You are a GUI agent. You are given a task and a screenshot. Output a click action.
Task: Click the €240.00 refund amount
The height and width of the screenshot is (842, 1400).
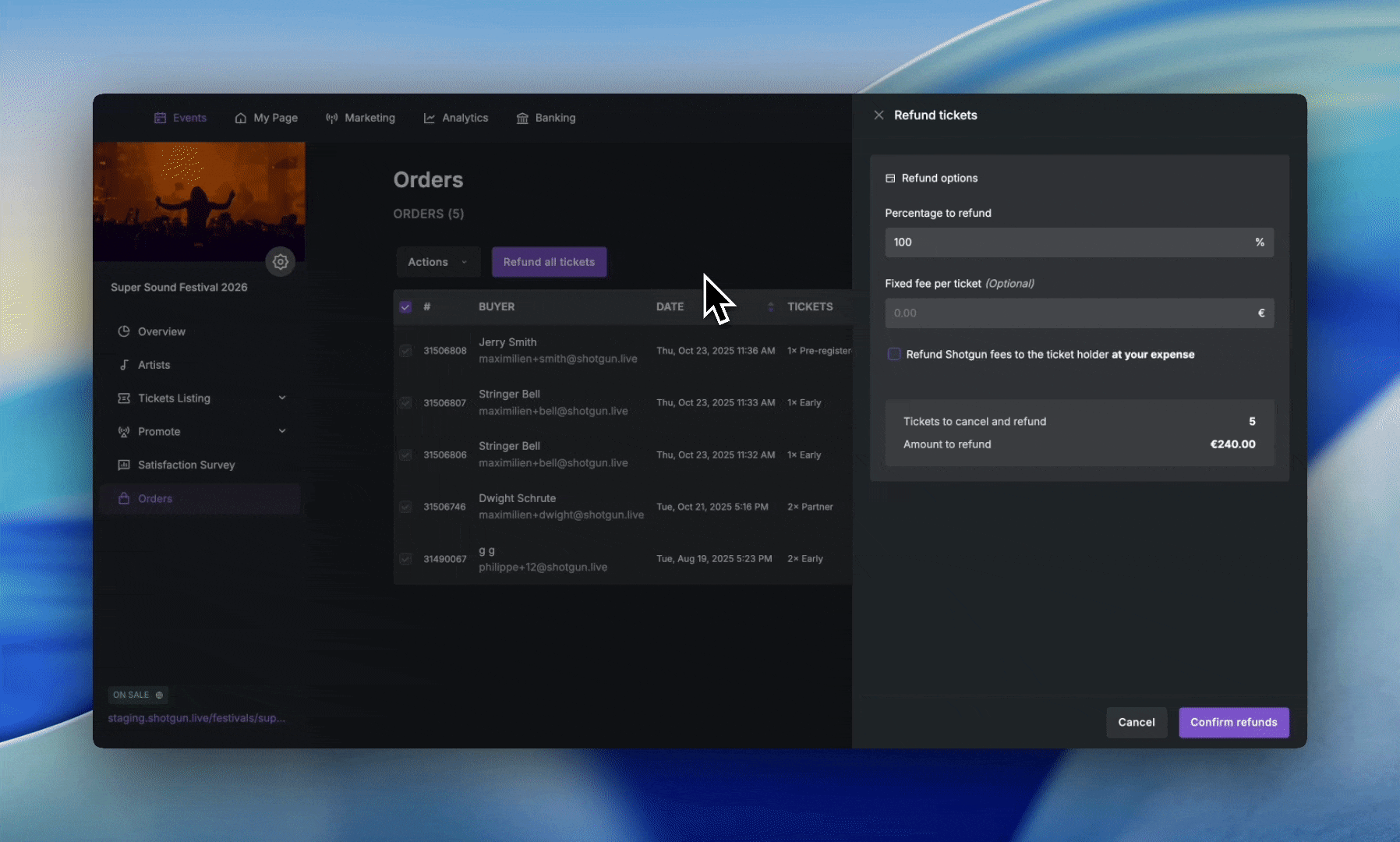pos(1232,444)
